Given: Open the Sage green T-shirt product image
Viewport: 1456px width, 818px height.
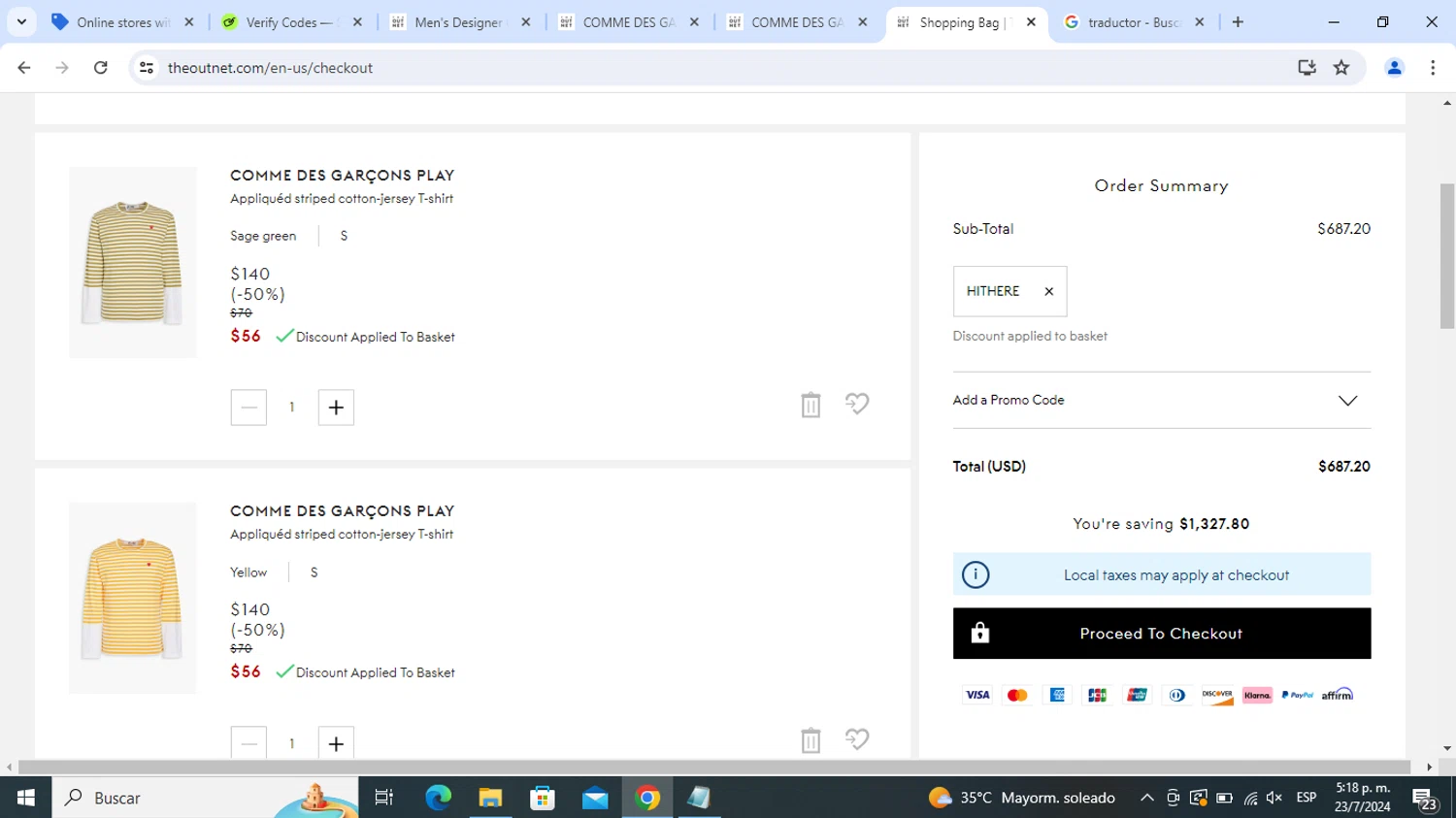Looking at the screenshot, I should coord(133,263).
